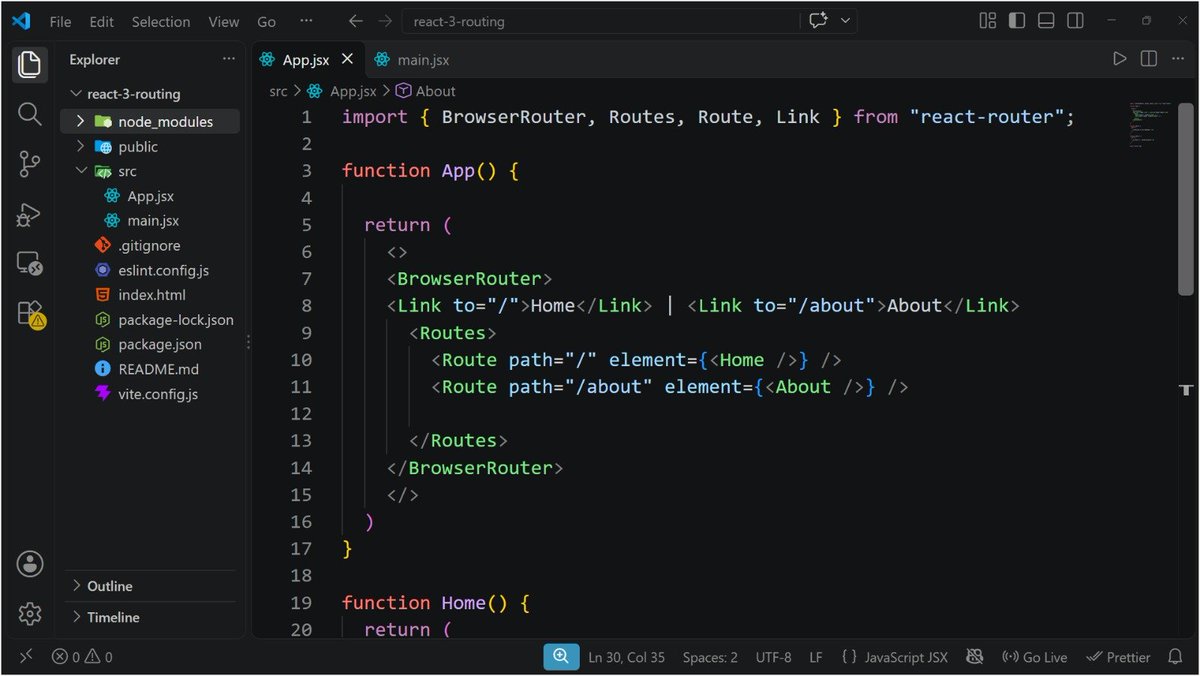
Task: Open Source Control view
Action: [29, 164]
